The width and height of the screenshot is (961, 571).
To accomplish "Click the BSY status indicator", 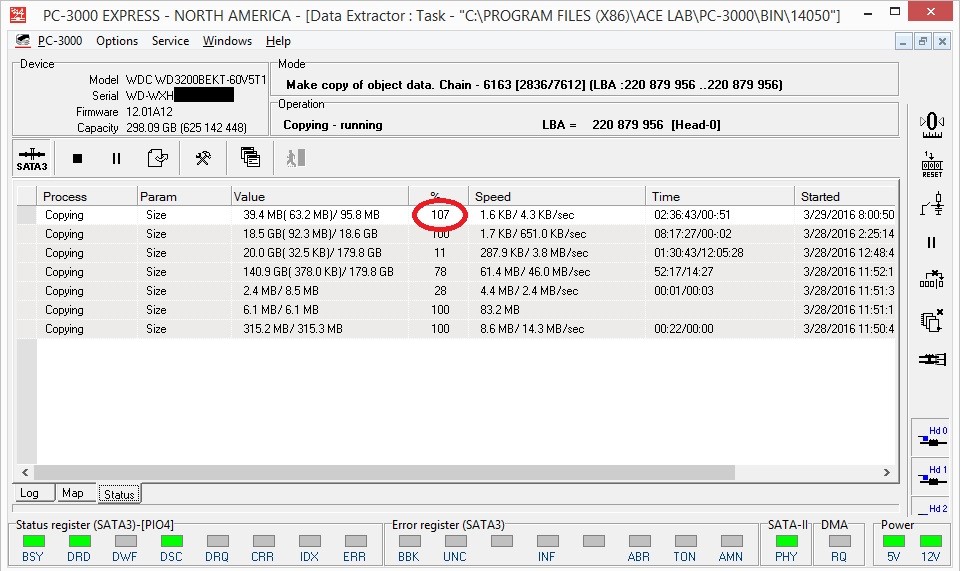I will [x=33, y=541].
